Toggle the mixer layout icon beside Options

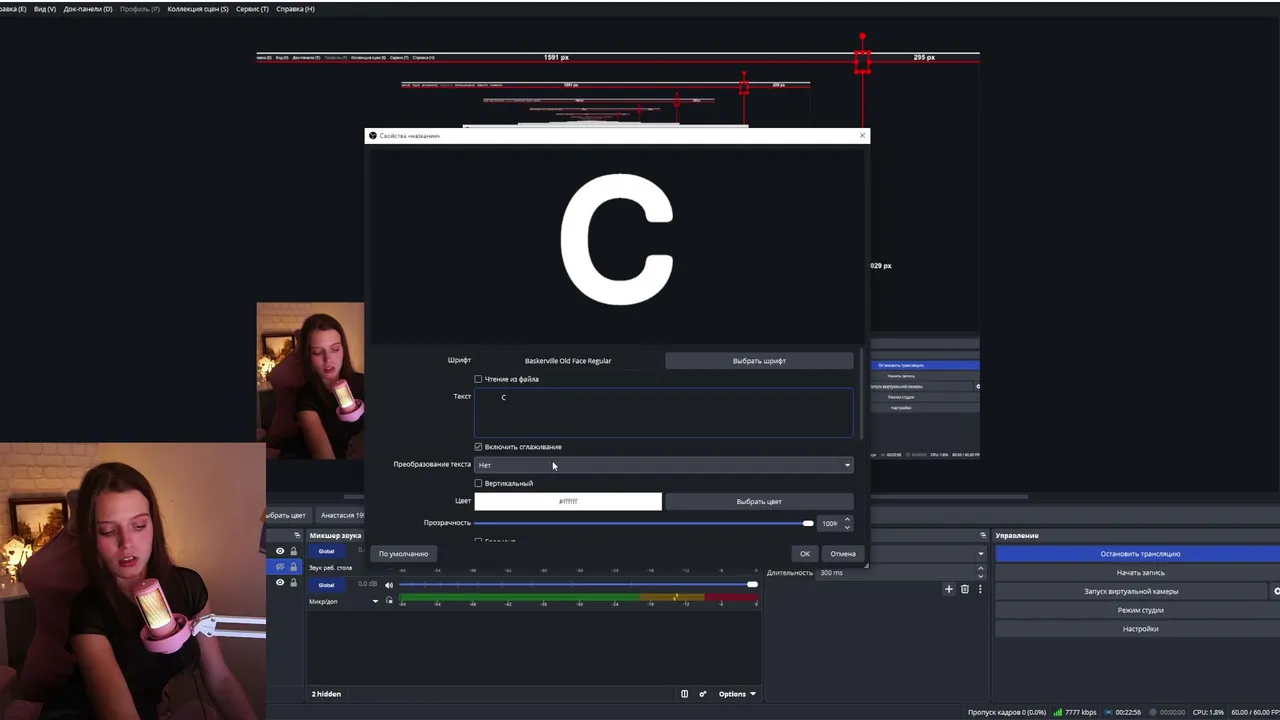[x=684, y=694]
